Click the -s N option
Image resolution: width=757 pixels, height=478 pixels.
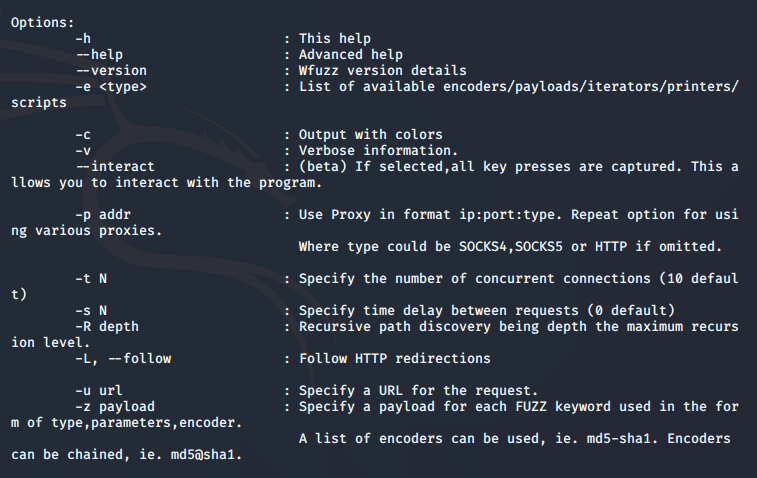[x=91, y=310]
